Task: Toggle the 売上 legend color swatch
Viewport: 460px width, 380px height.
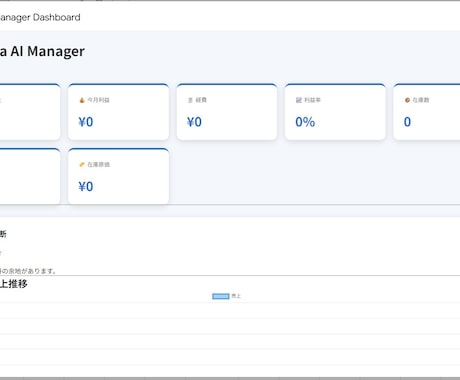Action: coord(221,296)
